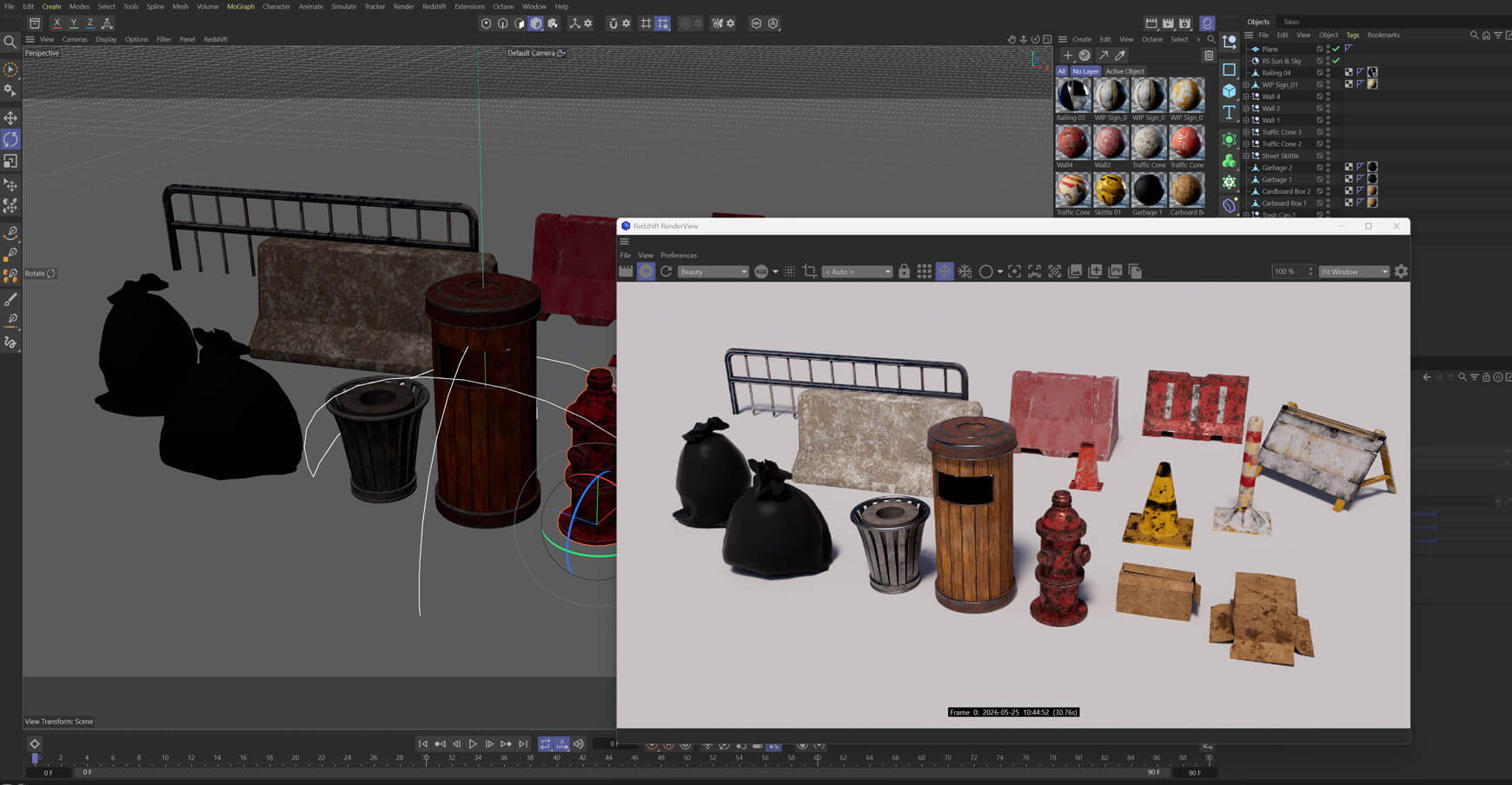Toggle Y axis lock

click(x=73, y=23)
